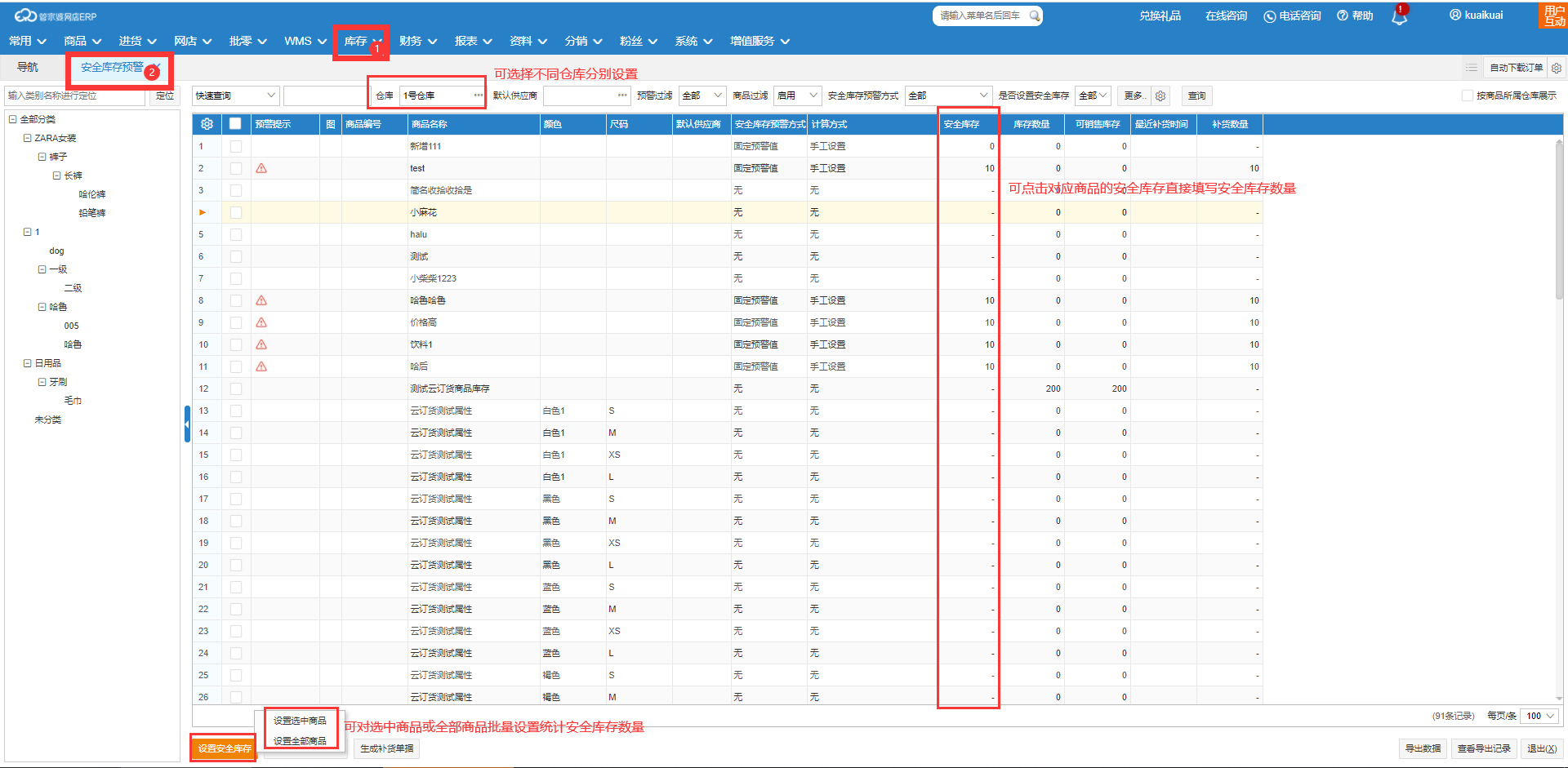Image resolution: width=1568 pixels, height=768 pixels.
Task: Check the row checkbox for 测试云订货商品库存
Action: [x=236, y=388]
